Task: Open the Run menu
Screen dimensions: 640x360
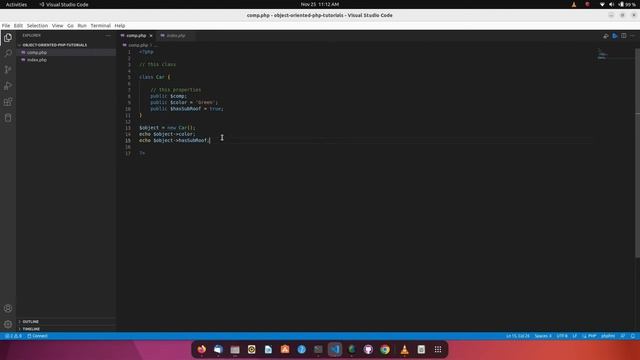Action: tap(82, 25)
